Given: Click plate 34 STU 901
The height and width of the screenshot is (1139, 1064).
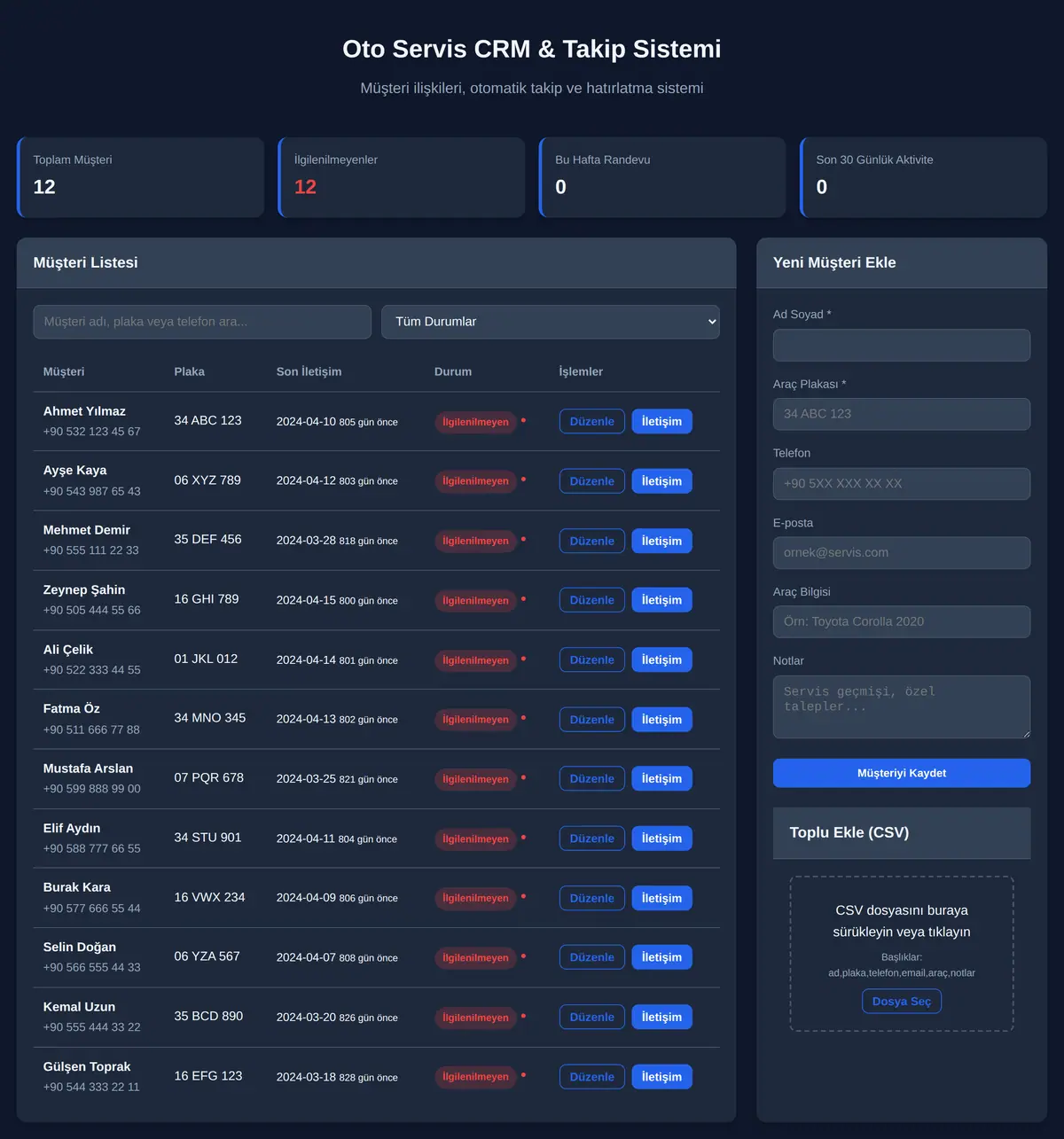Looking at the screenshot, I should click(207, 838).
